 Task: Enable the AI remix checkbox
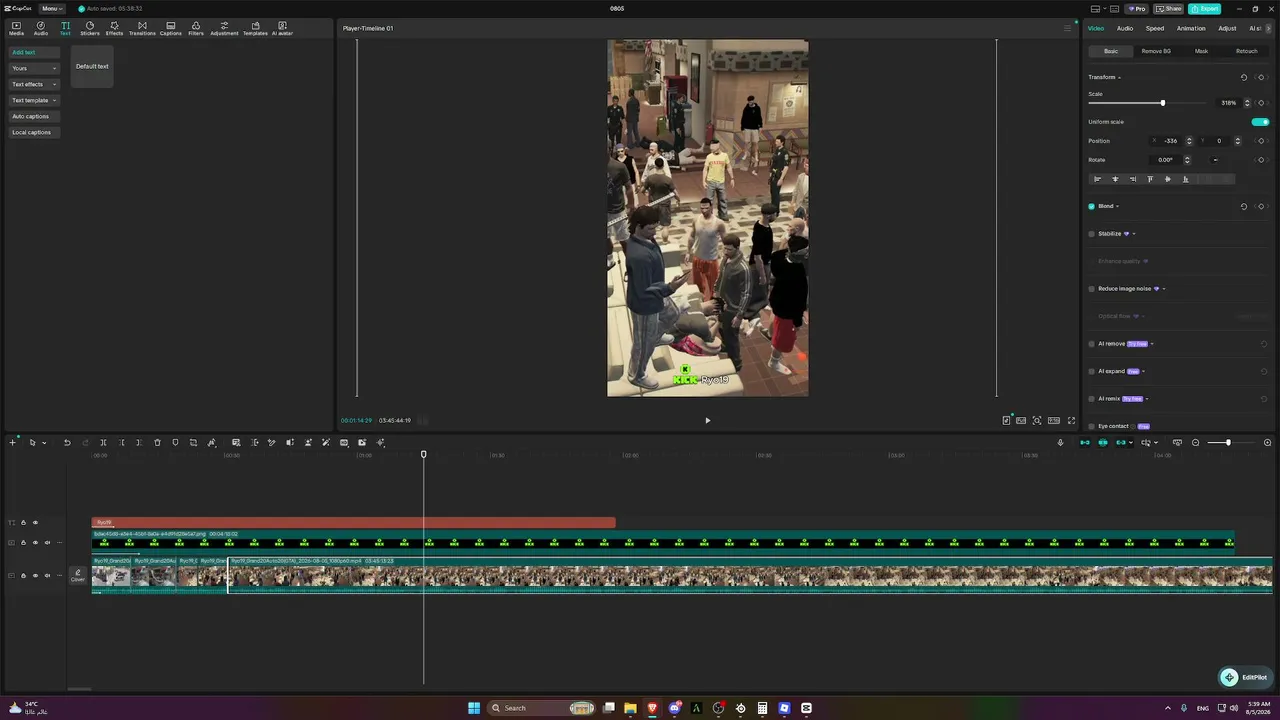point(1092,399)
